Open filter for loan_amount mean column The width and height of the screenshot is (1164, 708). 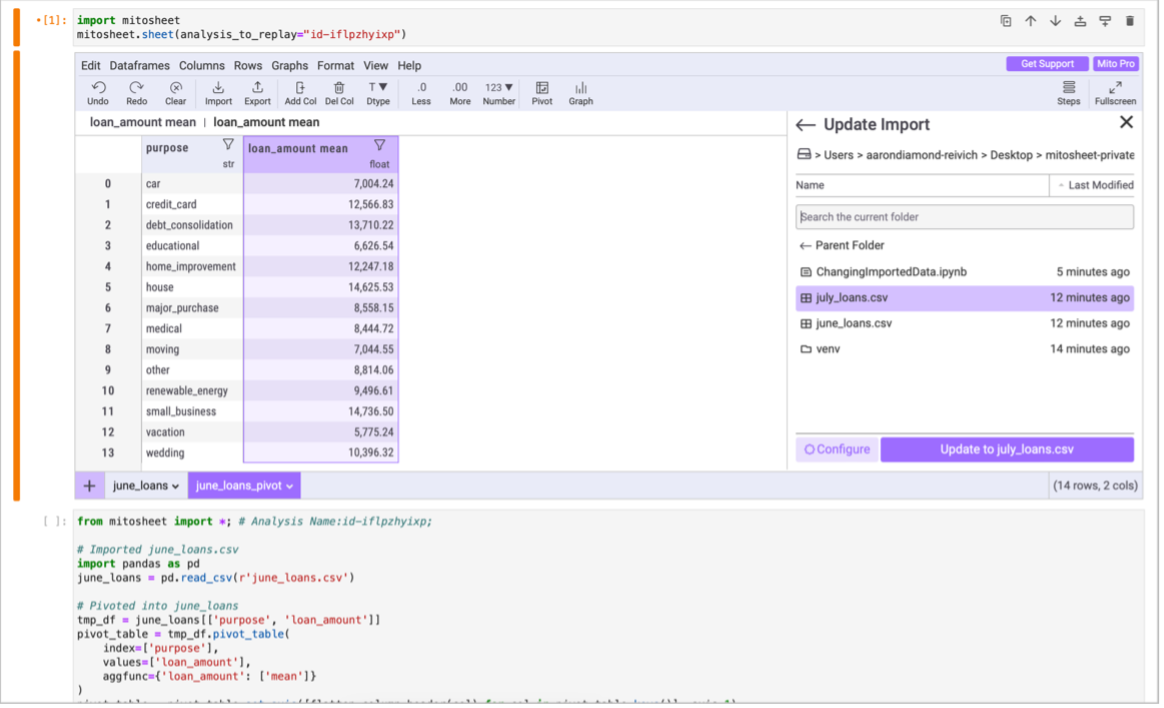[379, 146]
